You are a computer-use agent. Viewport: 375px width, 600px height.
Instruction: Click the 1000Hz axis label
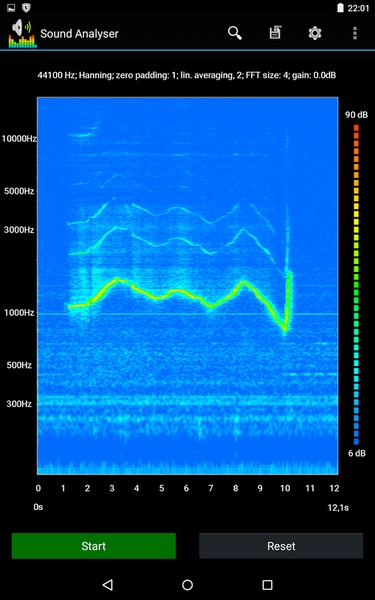(x=19, y=313)
